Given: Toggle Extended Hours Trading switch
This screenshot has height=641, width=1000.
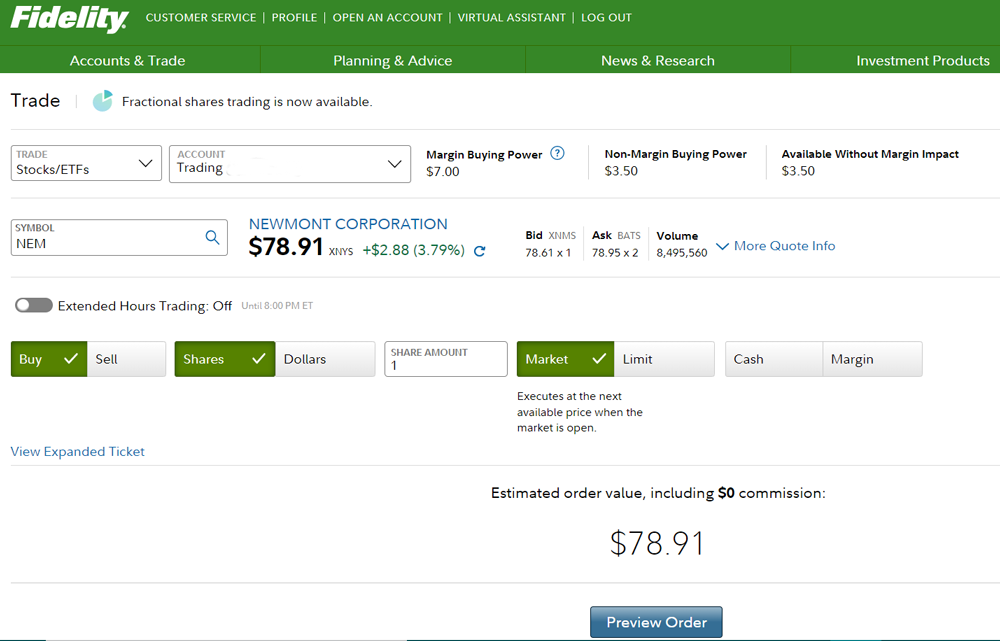Looking at the screenshot, I should tap(34, 305).
